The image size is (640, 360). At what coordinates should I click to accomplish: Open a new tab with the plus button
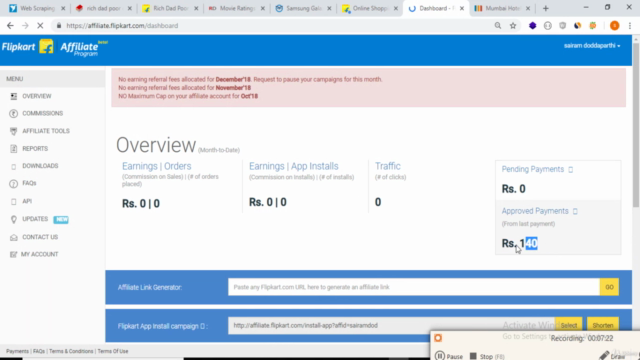pyautogui.click(x=546, y=8)
